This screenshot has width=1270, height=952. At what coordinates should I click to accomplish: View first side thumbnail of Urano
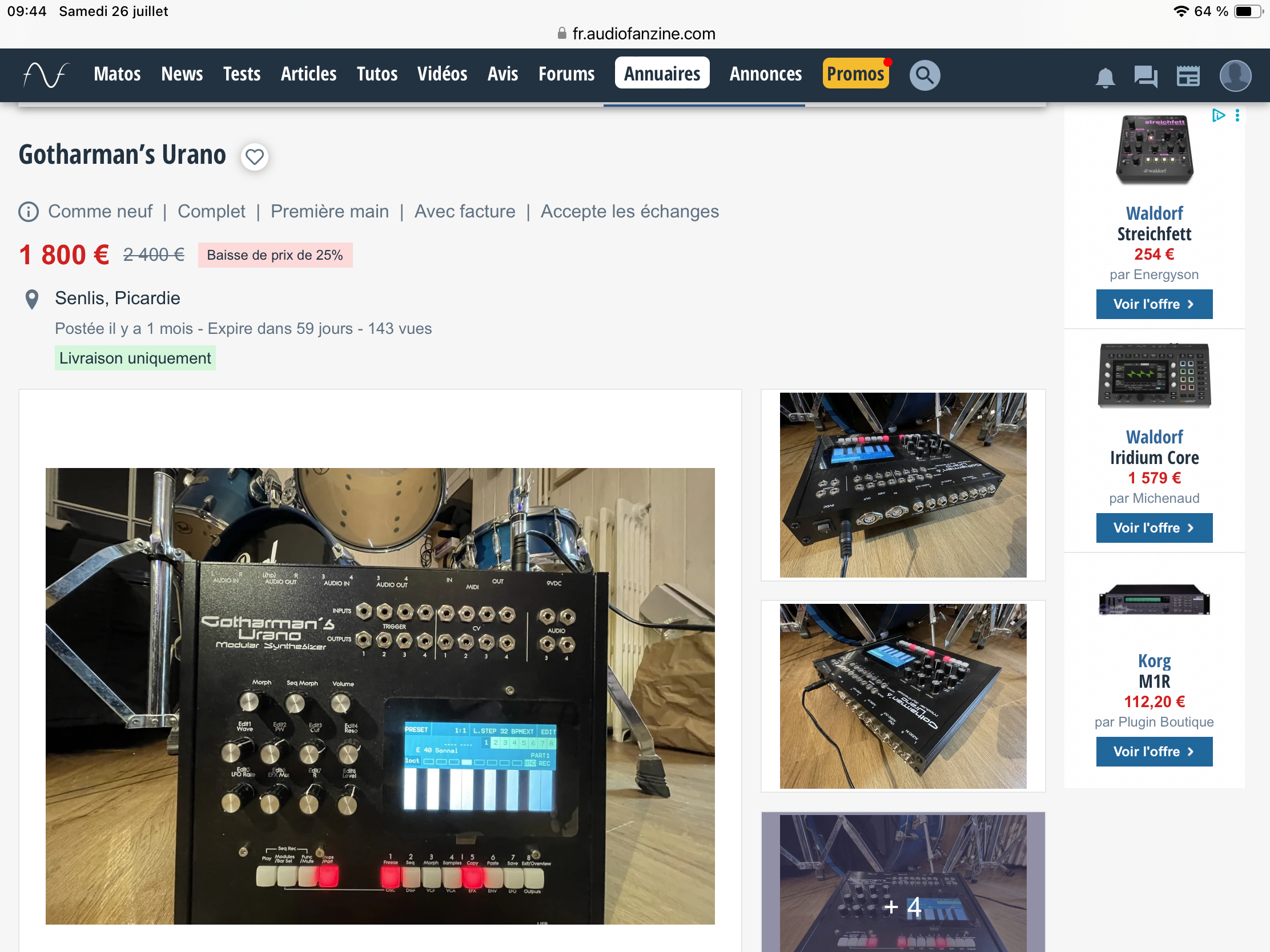tap(903, 485)
